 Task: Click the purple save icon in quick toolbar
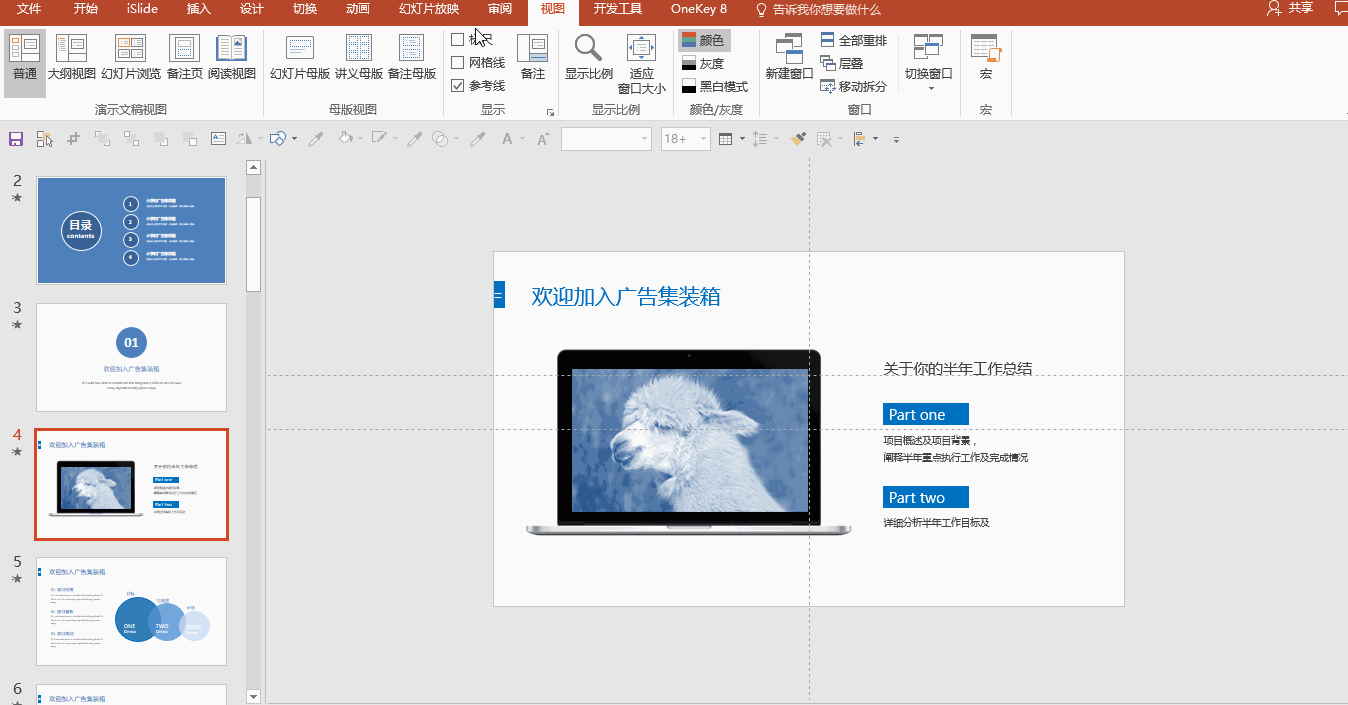pyautogui.click(x=16, y=139)
